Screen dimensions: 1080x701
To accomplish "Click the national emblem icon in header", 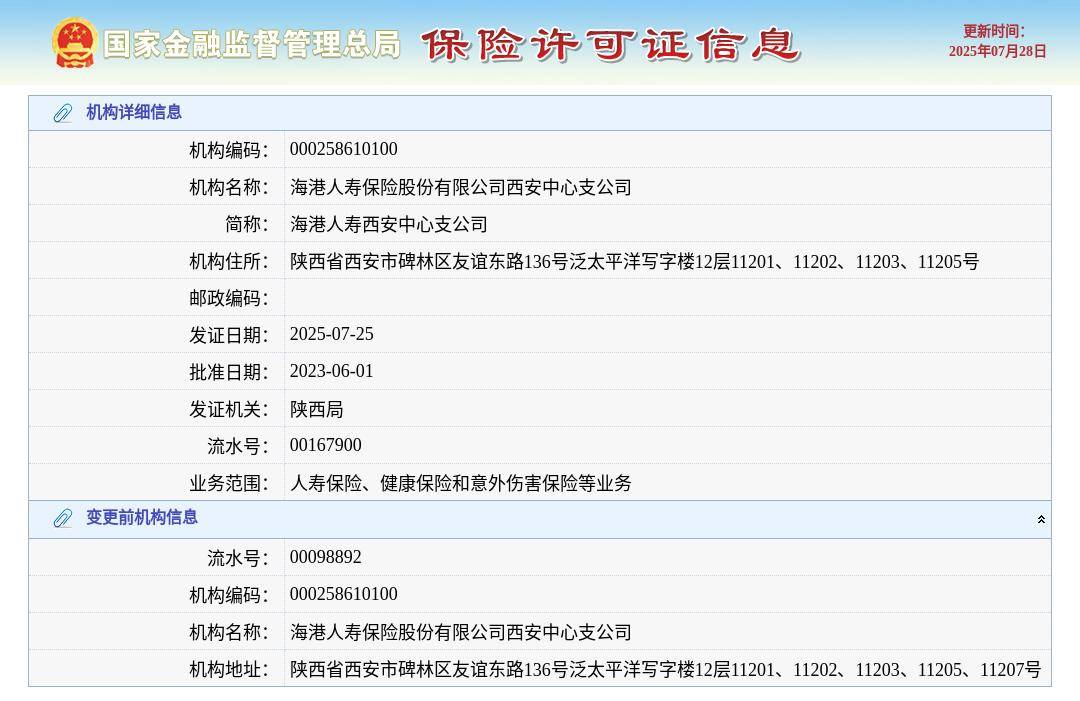I will pyautogui.click(x=74, y=43).
